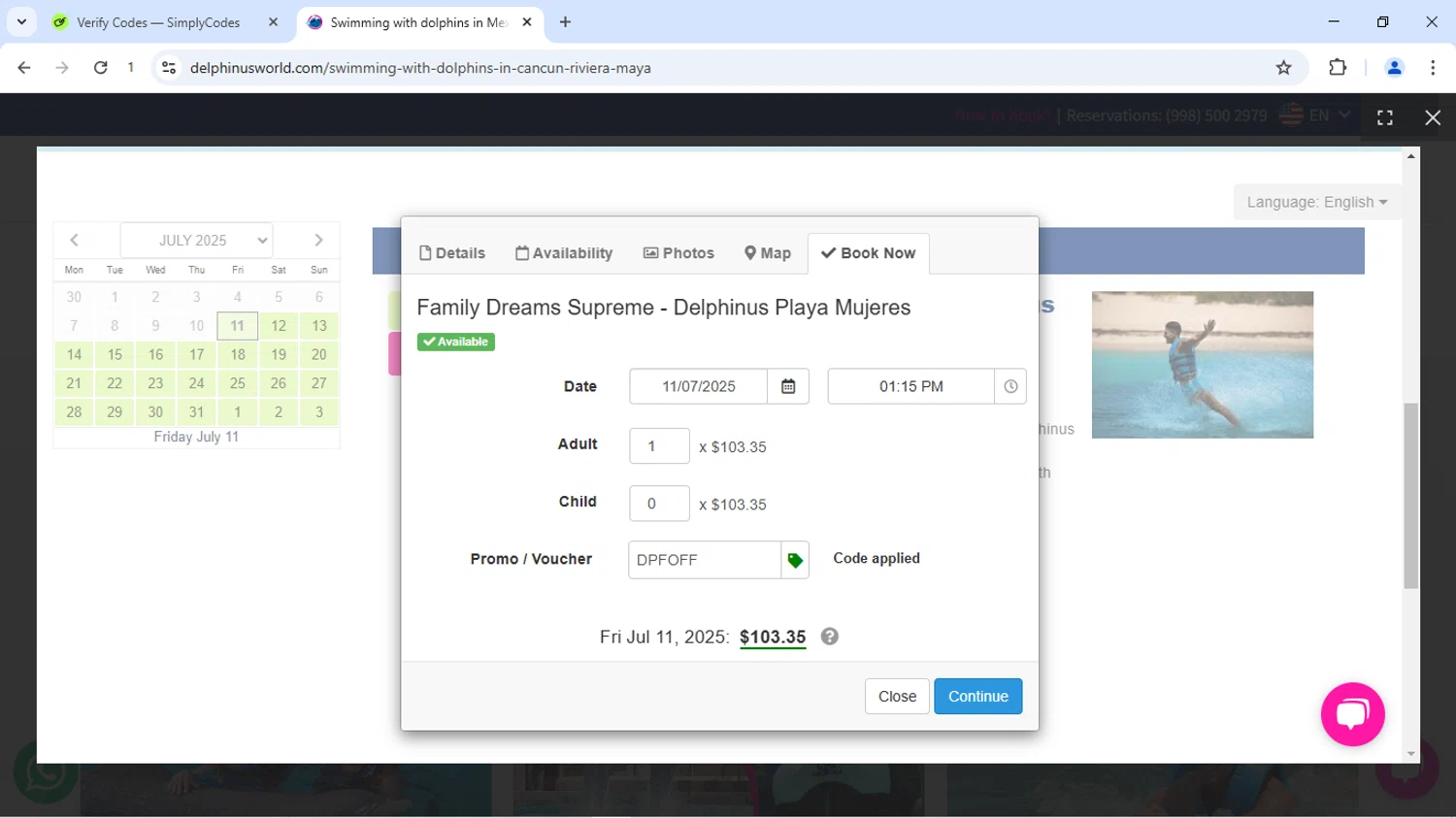Switch to the Details tab
Viewport: 1456px width, 818px height.
point(452,253)
